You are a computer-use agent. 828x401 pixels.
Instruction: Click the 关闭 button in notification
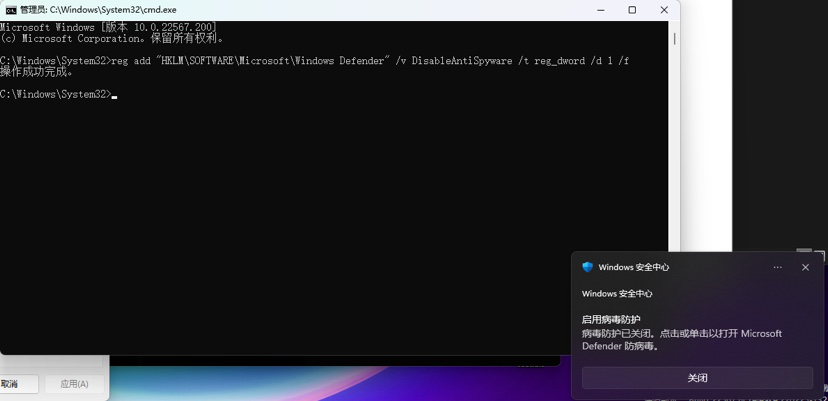697,378
